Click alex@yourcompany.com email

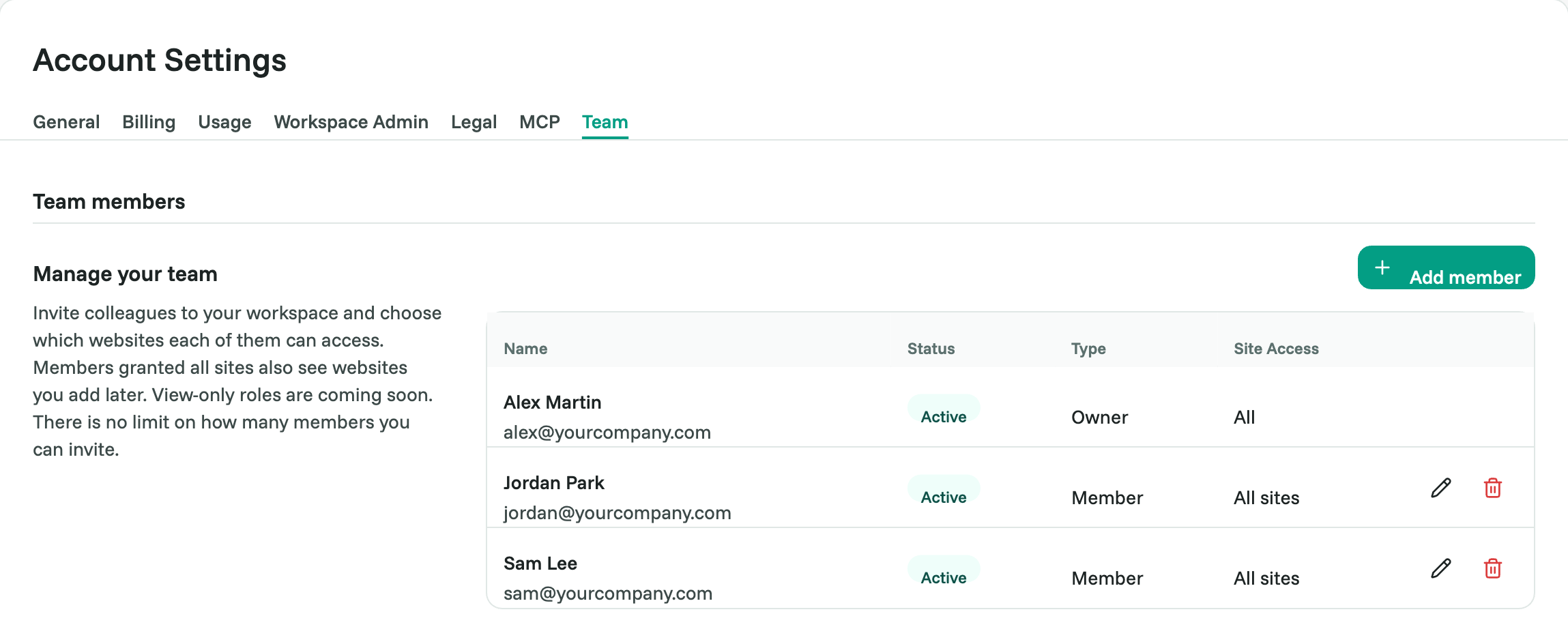pyautogui.click(x=607, y=433)
